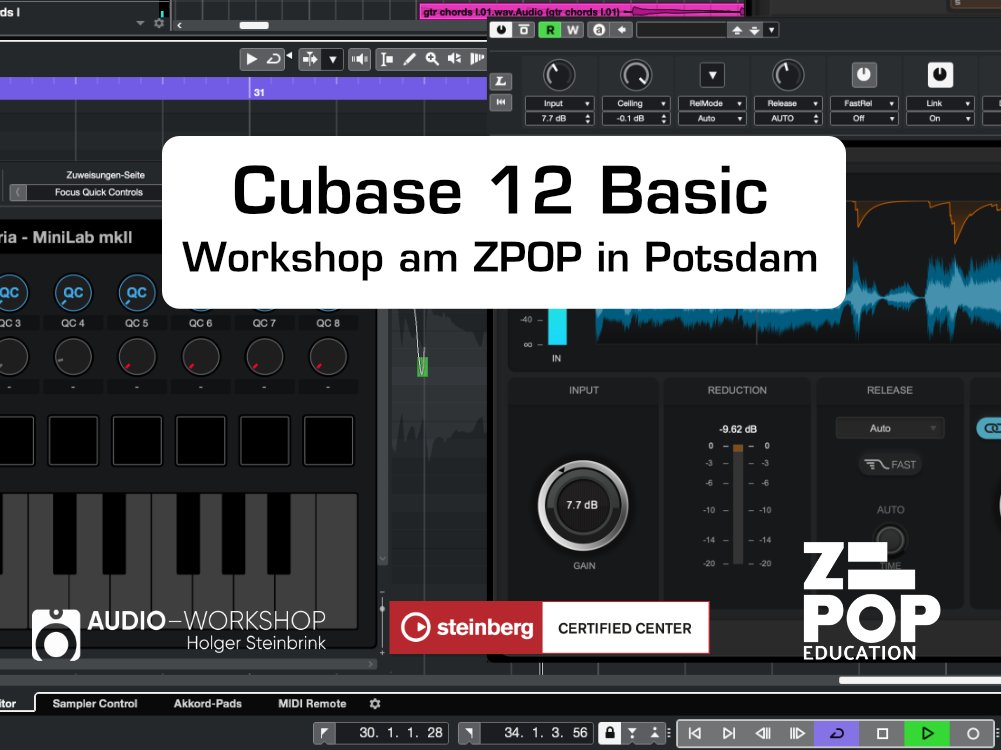Screen dimensions: 1001x750
Task: Adjust the GAIN knob showing 7.7 dB
Action: click(583, 505)
